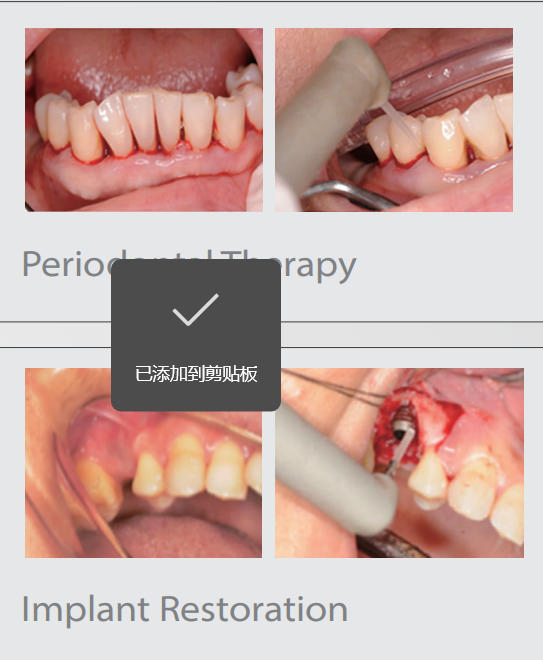Image resolution: width=543 pixels, height=660 pixels.
Task: Click the 已添加到剪贴板 toast message text
Action: [x=196, y=374]
